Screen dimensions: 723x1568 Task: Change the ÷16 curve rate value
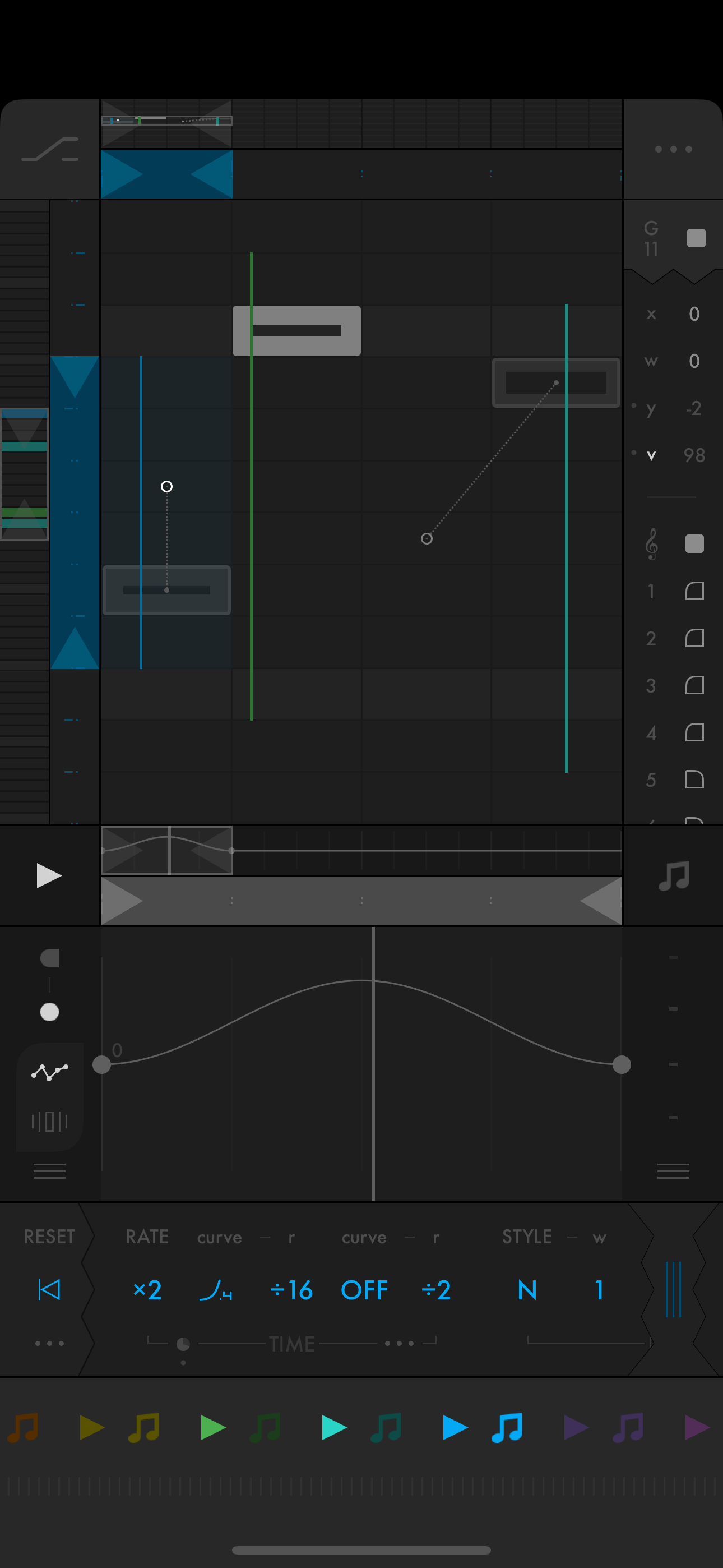pyautogui.click(x=291, y=1290)
